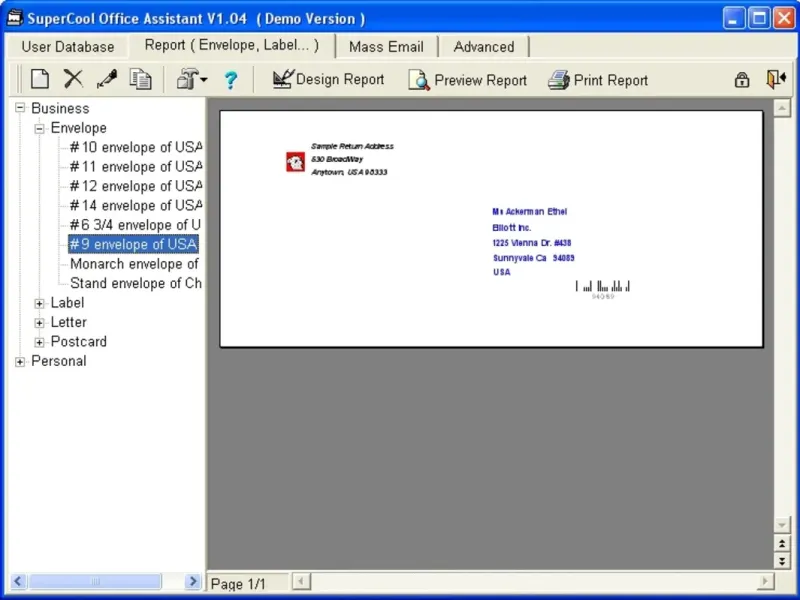Expand the Label tree node
The height and width of the screenshot is (600, 800).
click(39, 304)
